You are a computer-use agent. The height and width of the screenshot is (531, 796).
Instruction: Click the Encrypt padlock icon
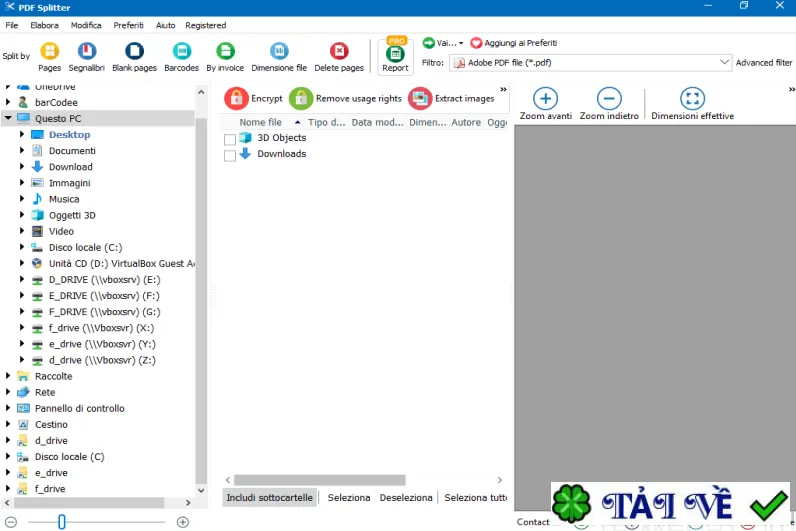pyautogui.click(x=236, y=98)
